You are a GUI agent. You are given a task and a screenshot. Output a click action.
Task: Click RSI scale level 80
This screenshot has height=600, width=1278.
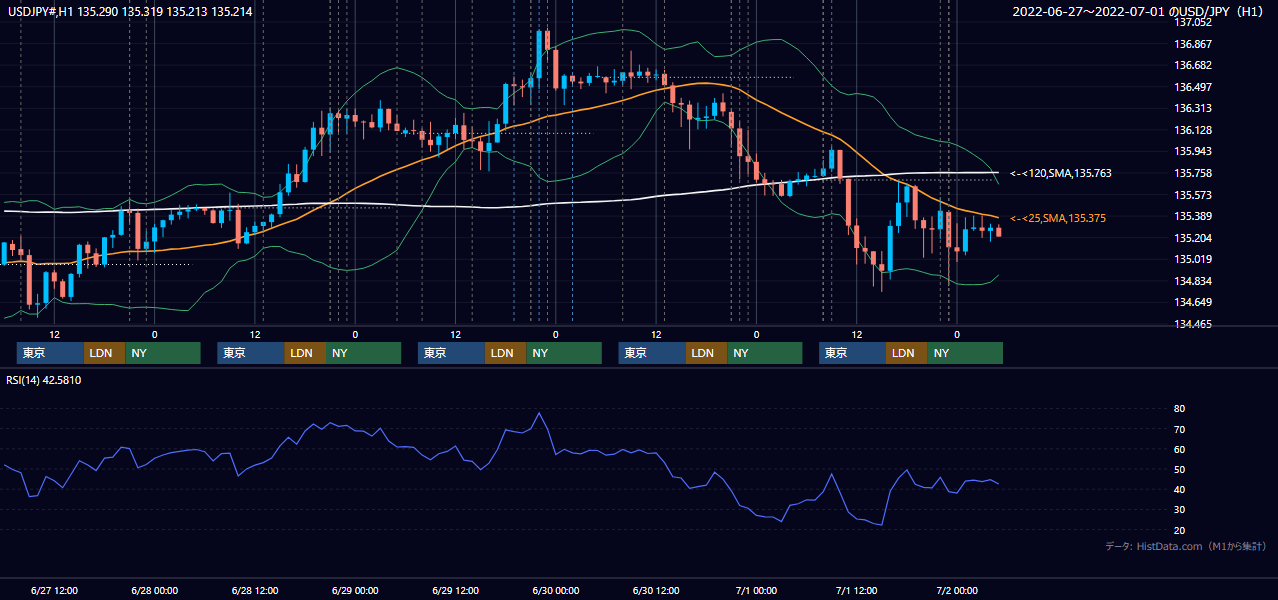tap(1179, 409)
